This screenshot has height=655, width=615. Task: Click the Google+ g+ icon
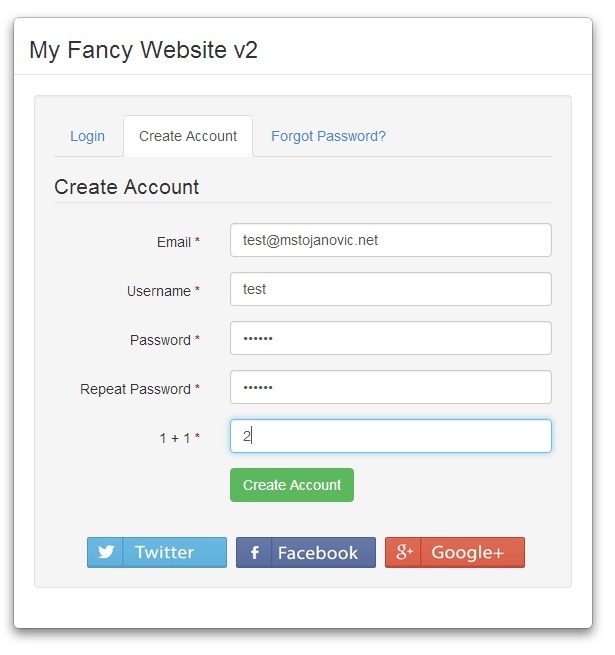403,552
